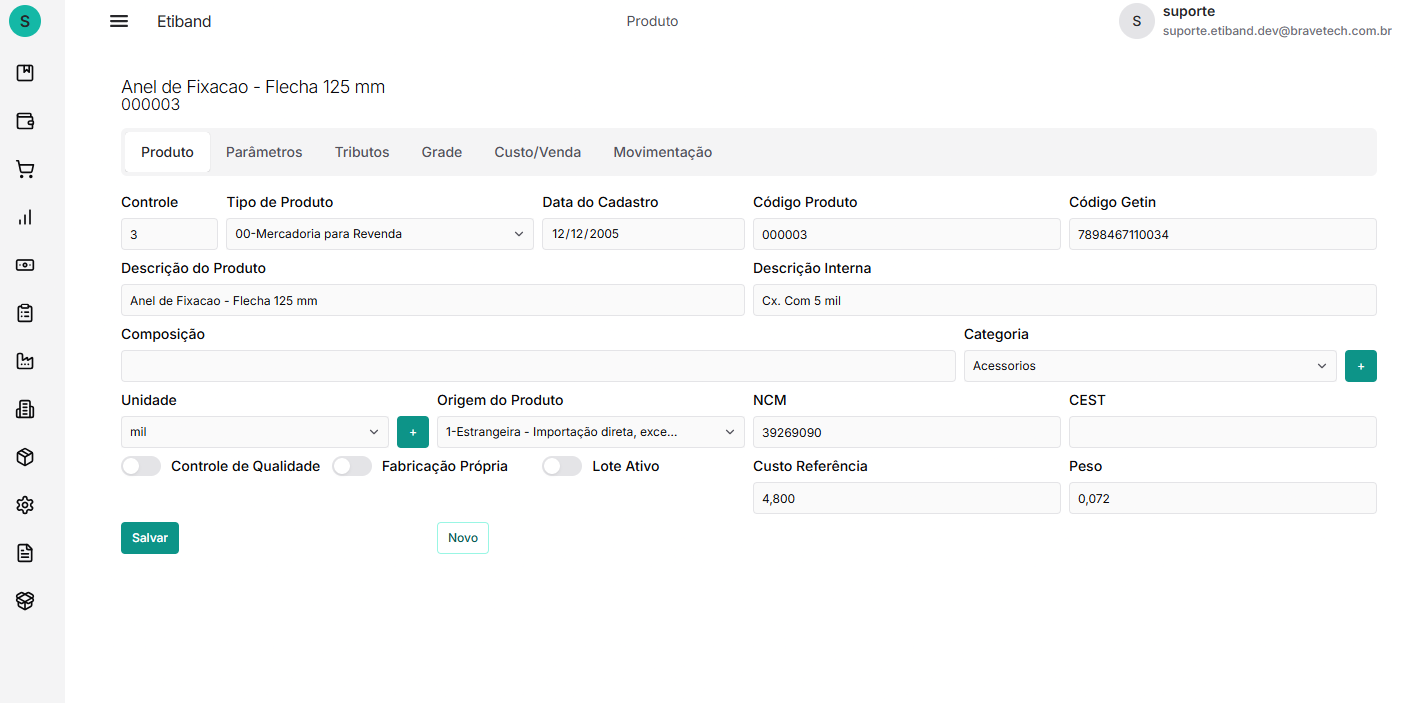Open the Categoria dropdown
The image size is (1414, 703).
pos(1149,366)
